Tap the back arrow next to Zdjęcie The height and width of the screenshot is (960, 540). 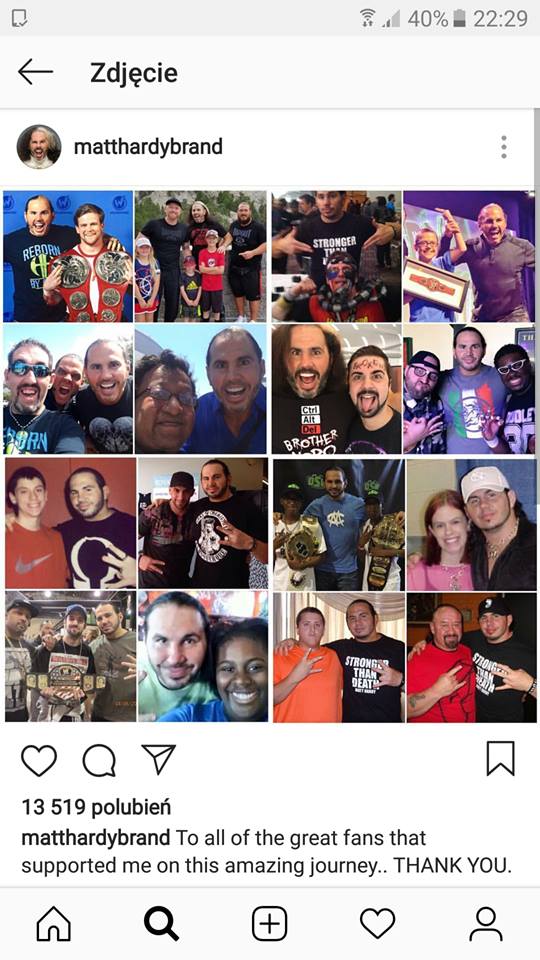[x=36, y=72]
